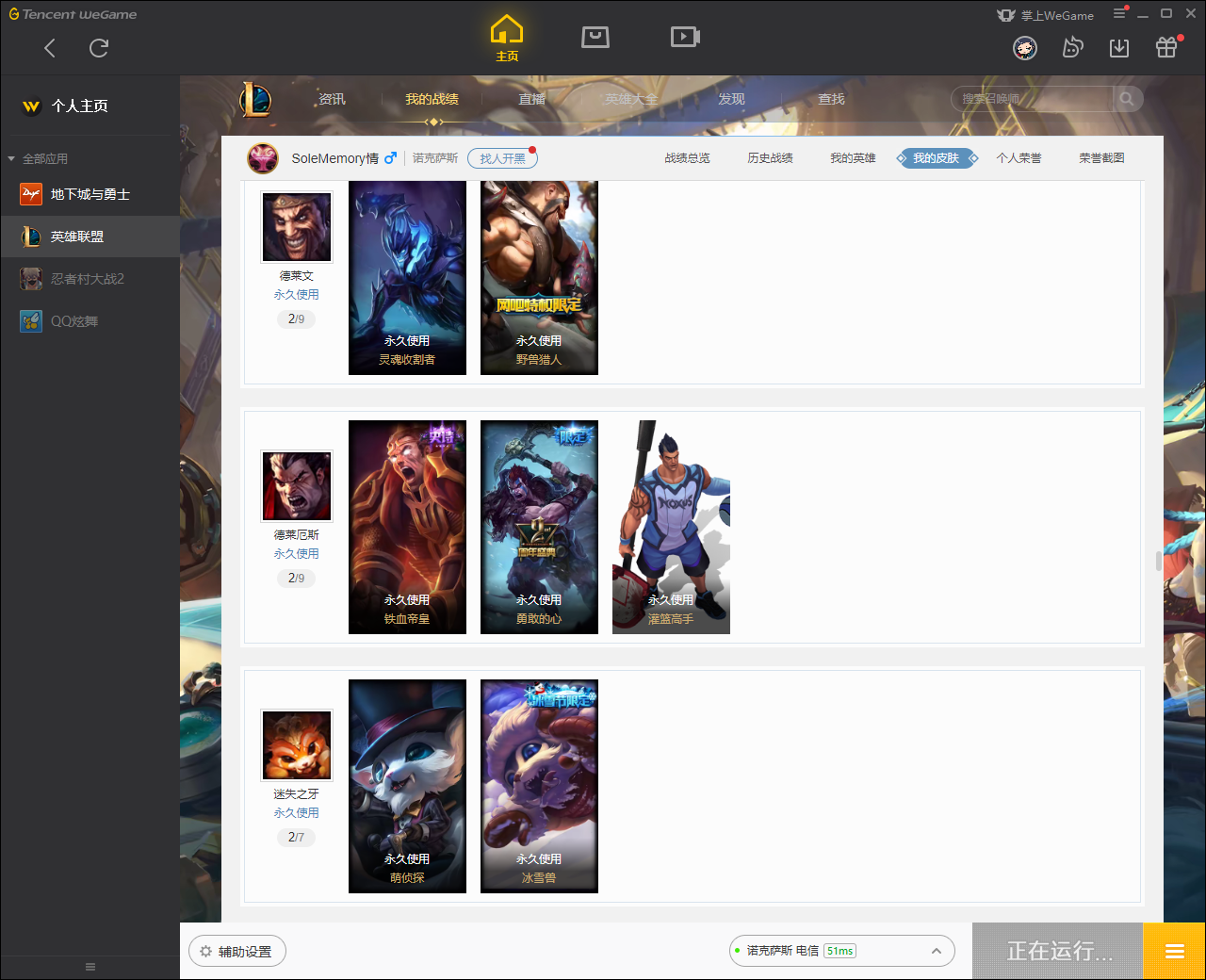The image size is (1206, 980).
Task: Open the friends chat icon
Action: [x=1072, y=47]
